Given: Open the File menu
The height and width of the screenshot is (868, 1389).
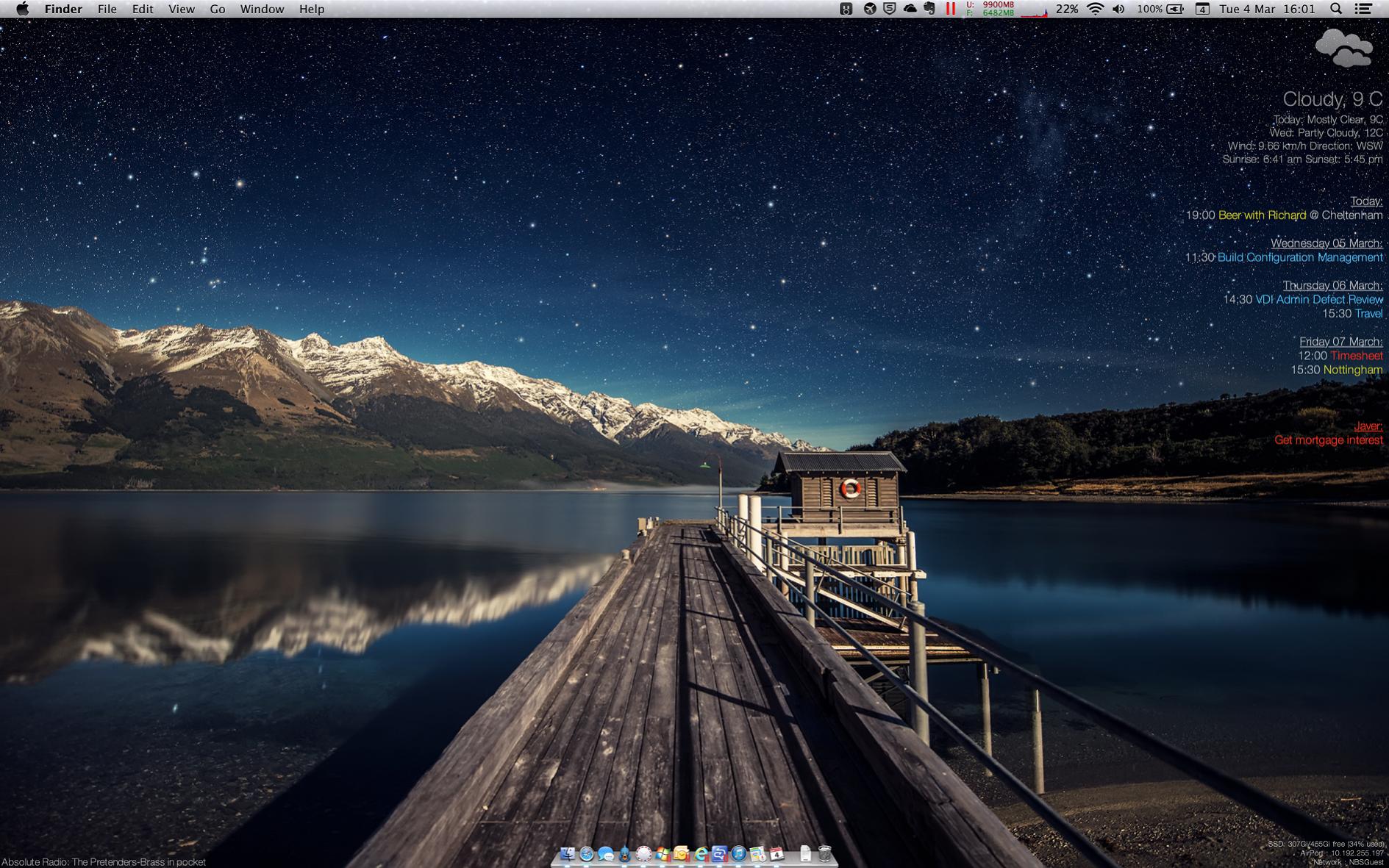Looking at the screenshot, I should [107, 9].
